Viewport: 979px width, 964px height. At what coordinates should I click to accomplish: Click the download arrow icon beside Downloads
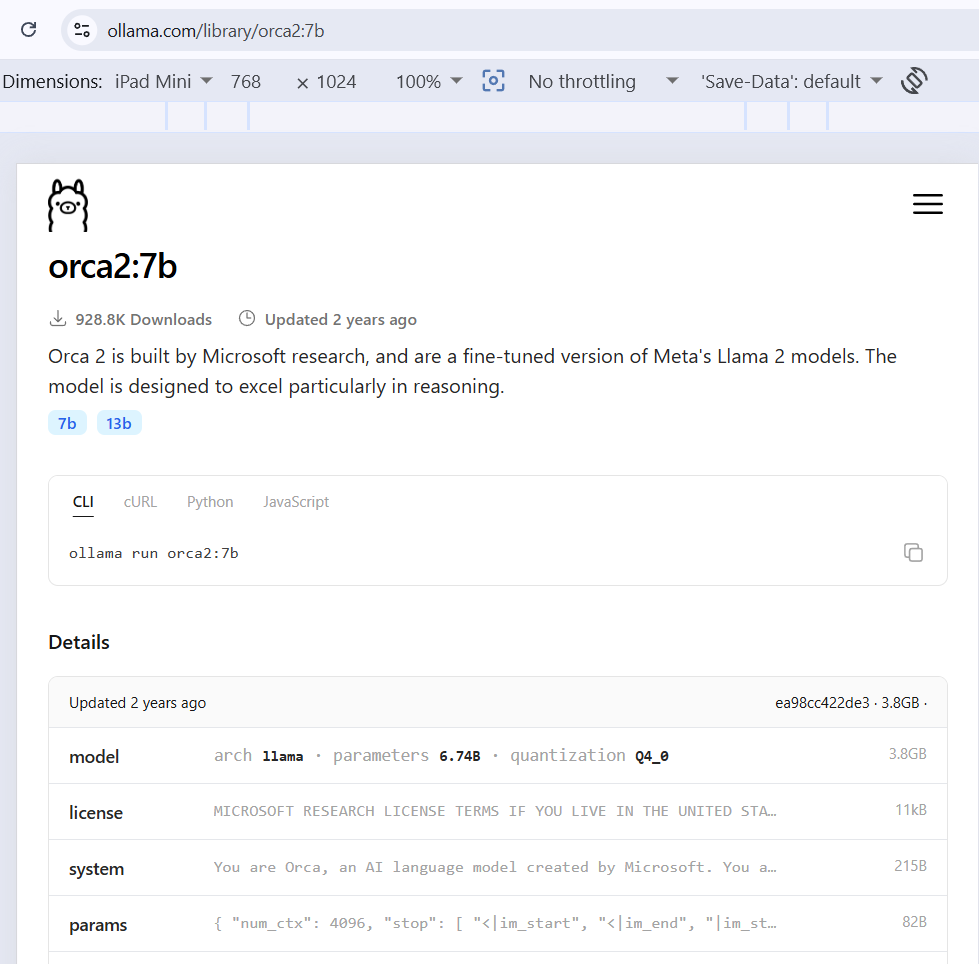click(57, 318)
